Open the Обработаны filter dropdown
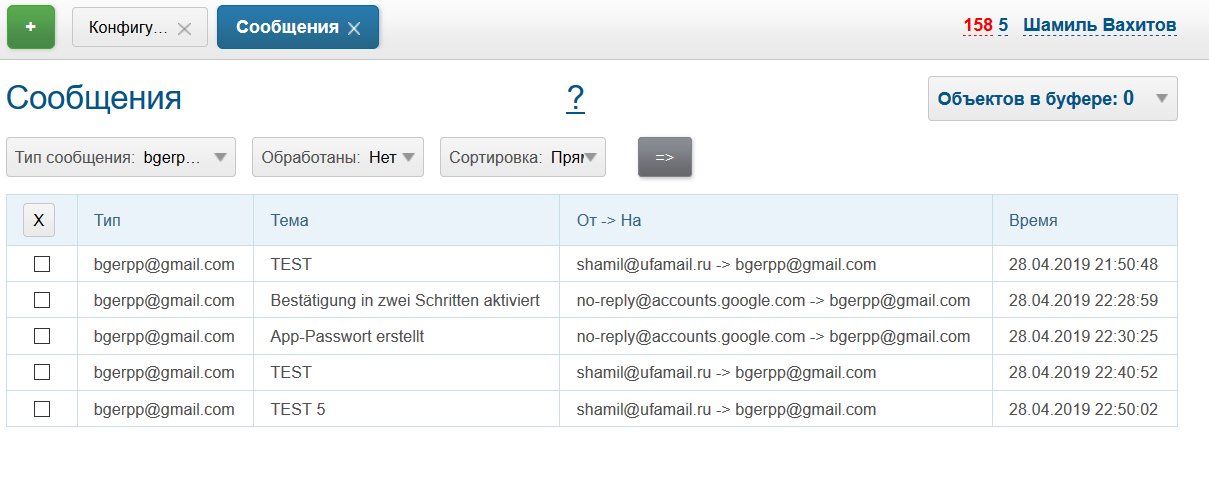 337,157
